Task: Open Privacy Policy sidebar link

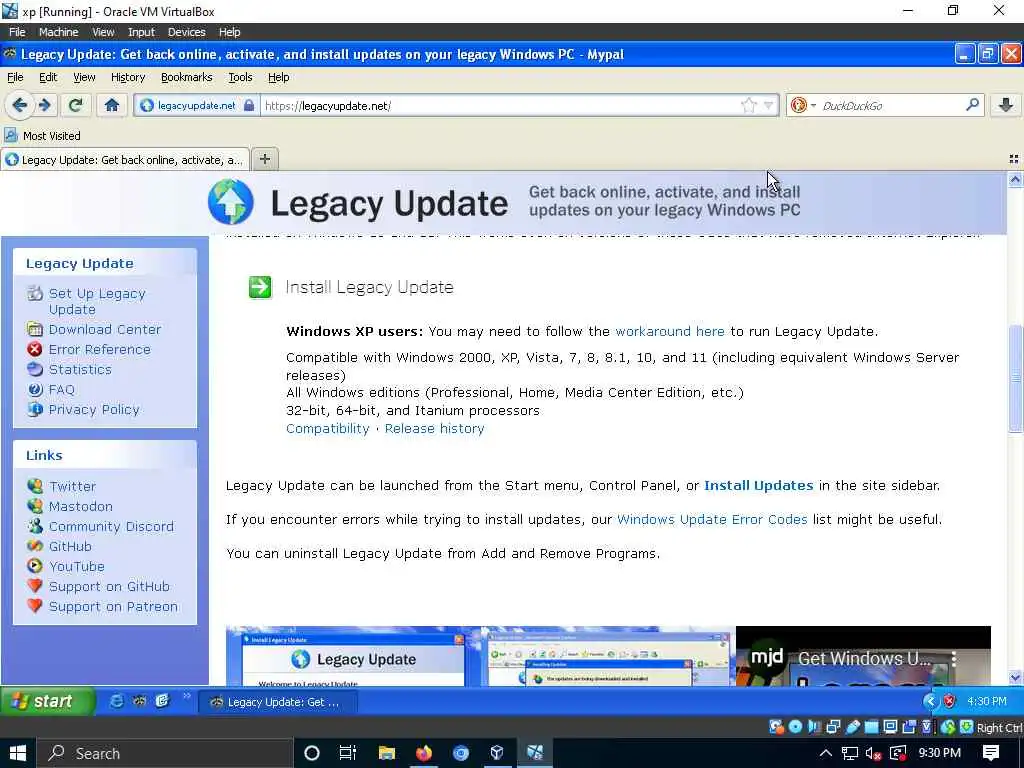Action: point(94,409)
